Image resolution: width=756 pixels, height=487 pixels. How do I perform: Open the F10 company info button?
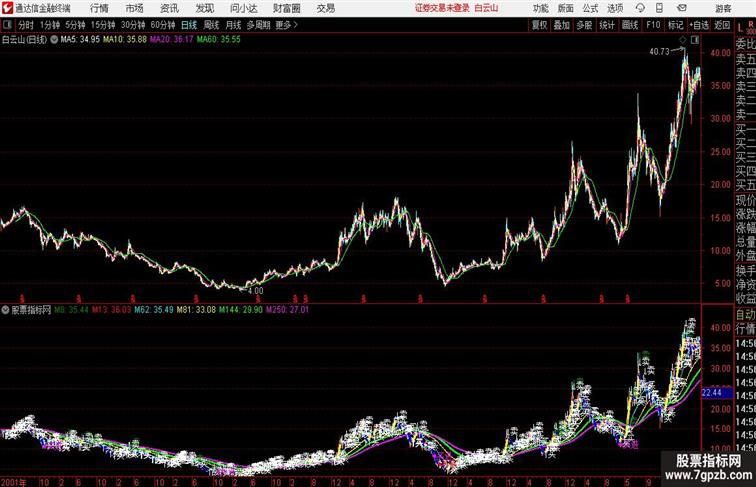click(653, 25)
